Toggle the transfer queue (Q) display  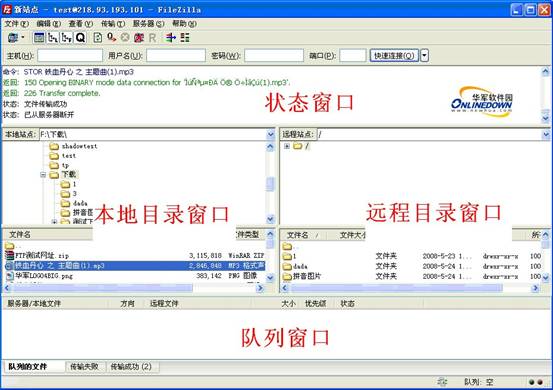(x=80, y=37)
